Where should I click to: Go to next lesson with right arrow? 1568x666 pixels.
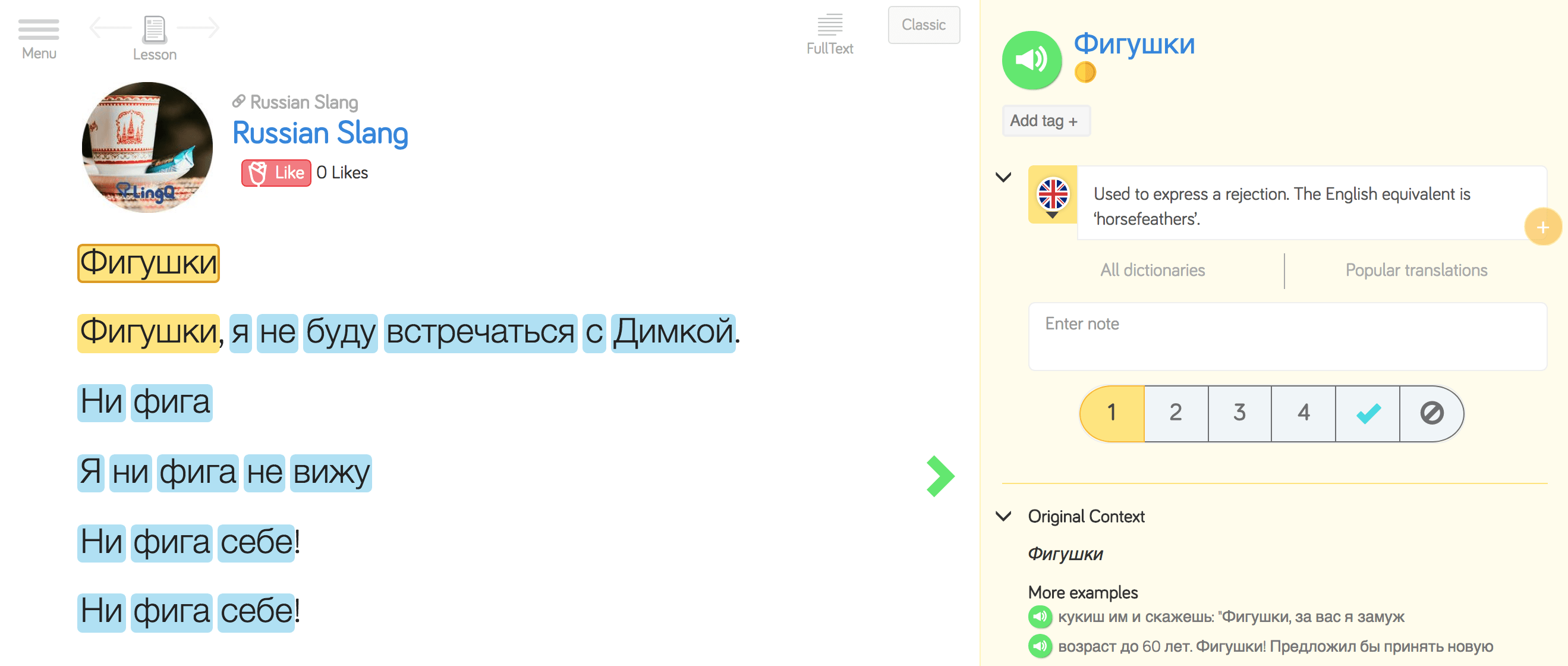click(x=199, y=27)
